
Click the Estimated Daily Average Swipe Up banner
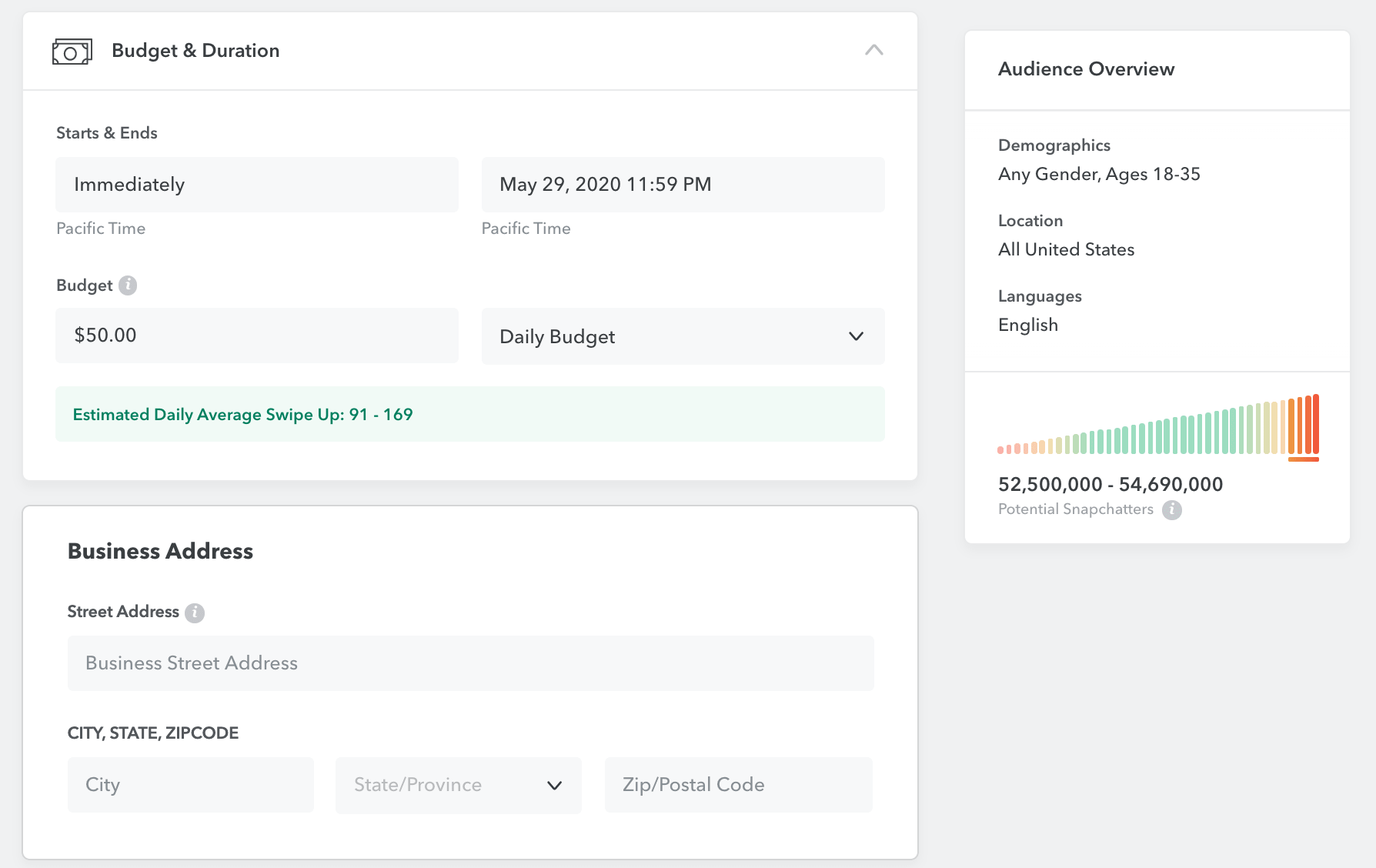point(469,414)
